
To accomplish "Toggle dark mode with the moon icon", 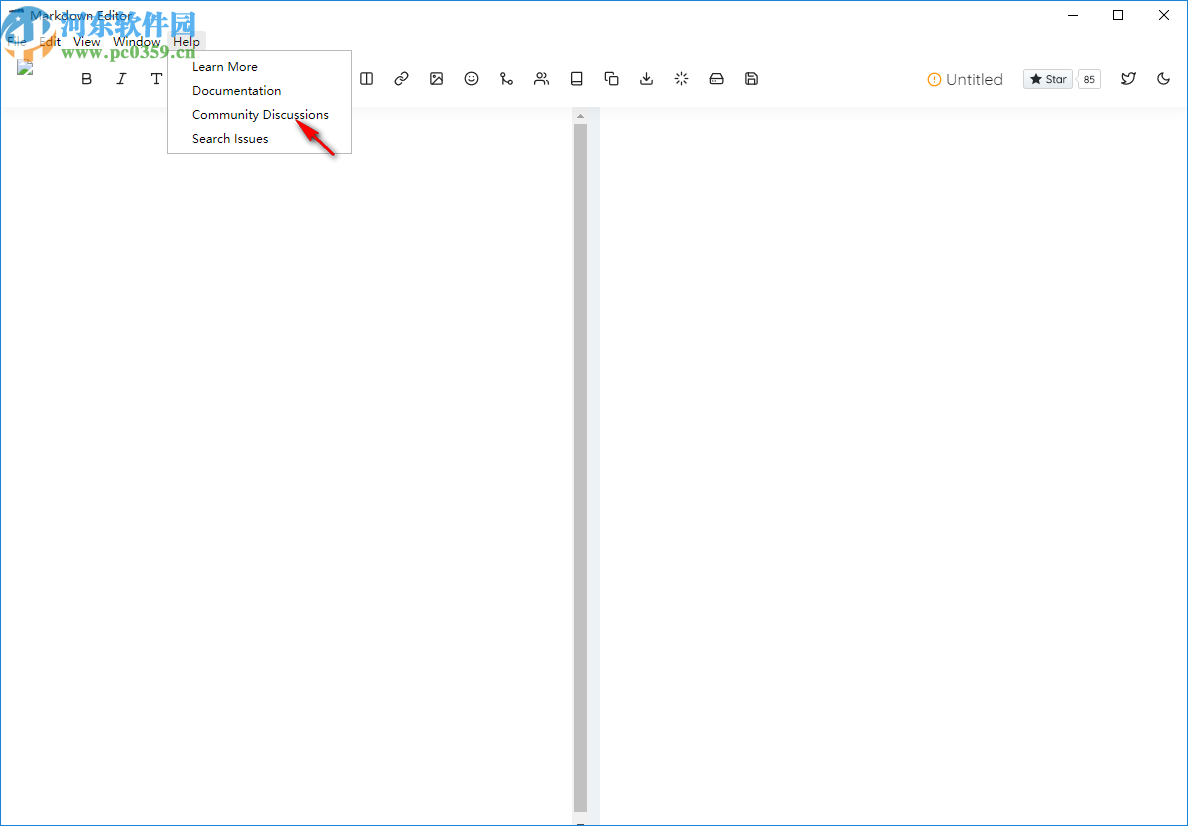I will pyautogui.click(x=1163, y=78).
